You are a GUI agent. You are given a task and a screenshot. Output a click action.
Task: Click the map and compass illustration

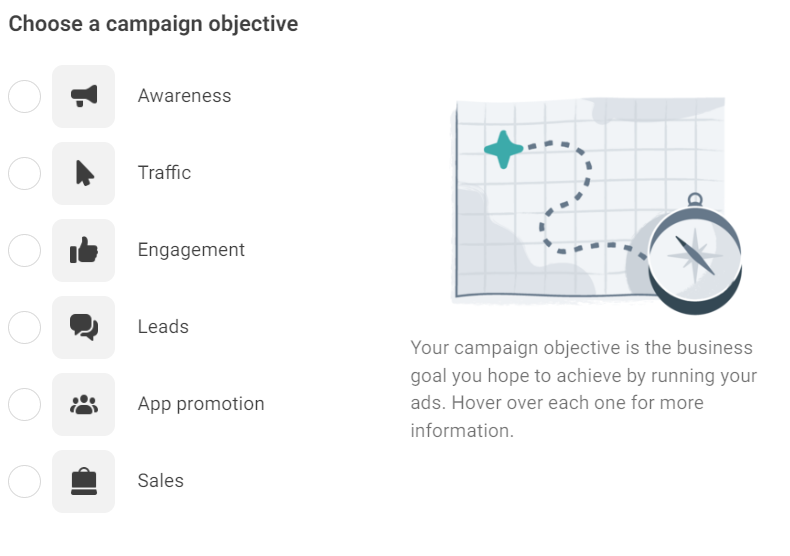[x=597, y=206]
